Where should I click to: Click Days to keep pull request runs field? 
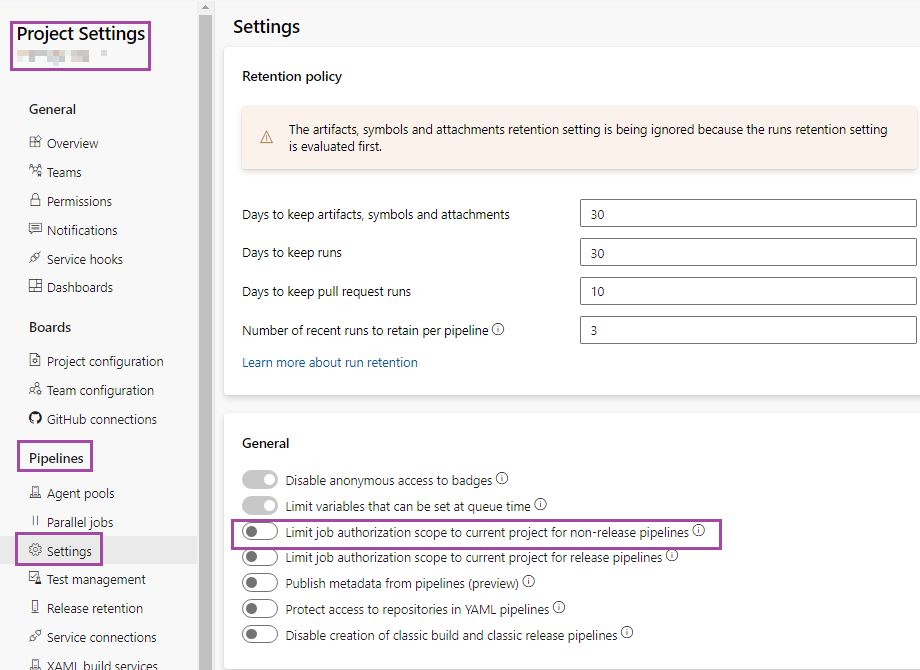[748, 291]
